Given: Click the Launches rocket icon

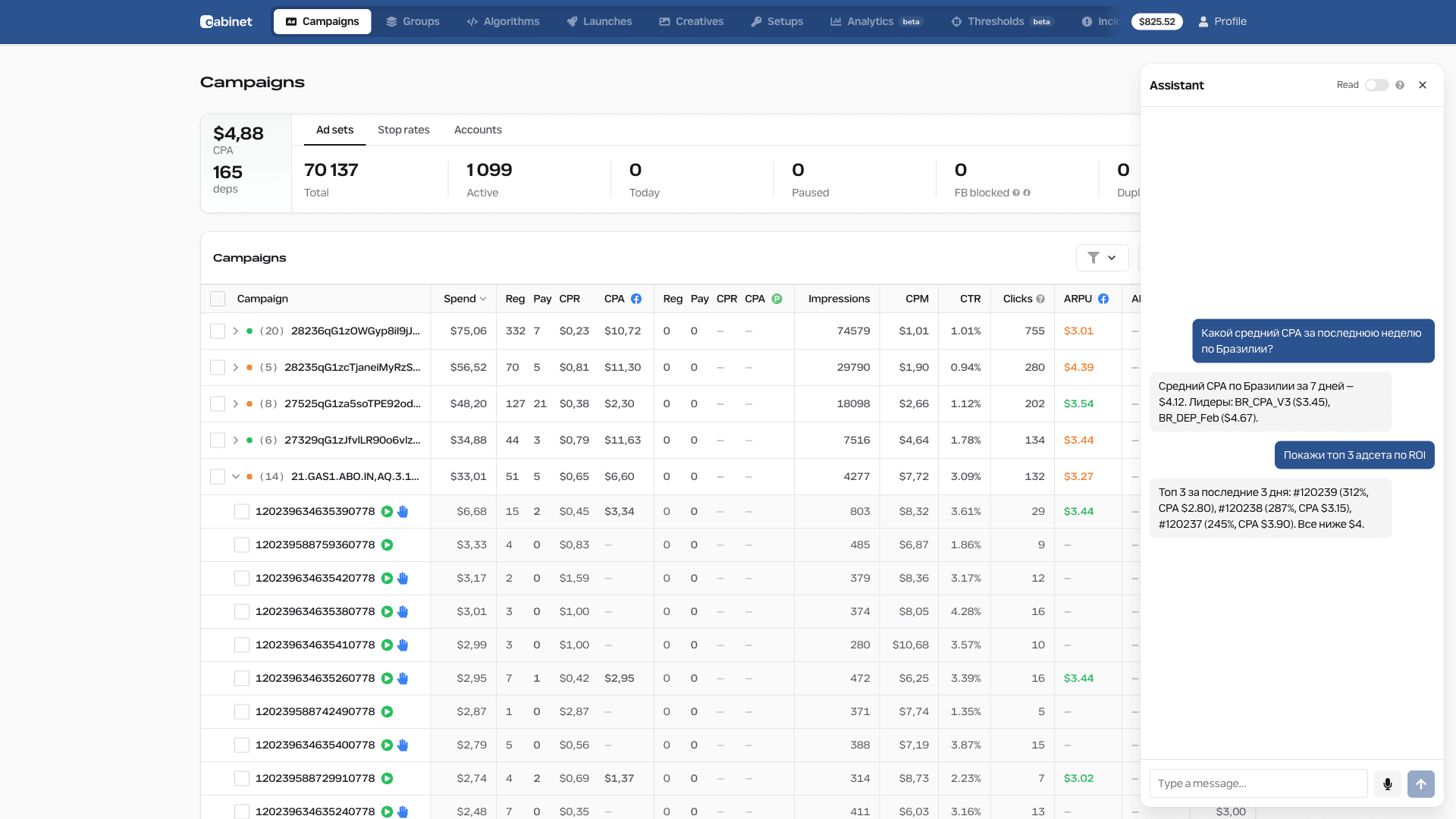Looking at the screenshot, I should click(572, 21).
